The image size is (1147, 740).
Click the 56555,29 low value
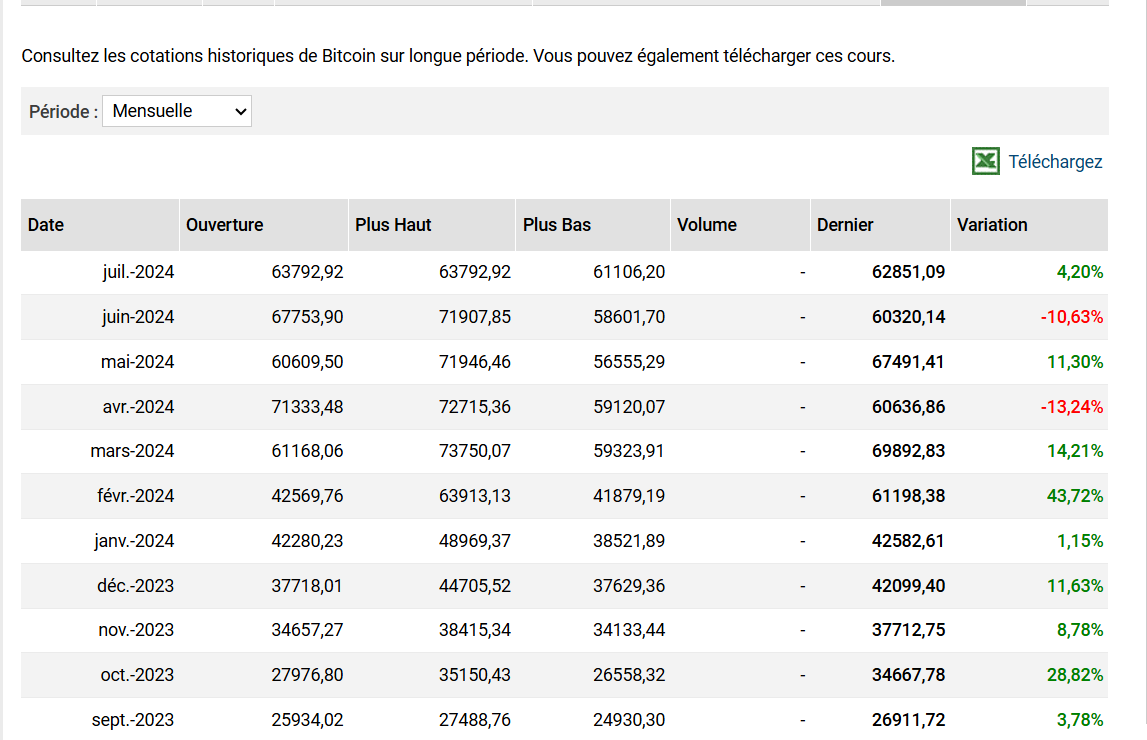coord(629,362)
